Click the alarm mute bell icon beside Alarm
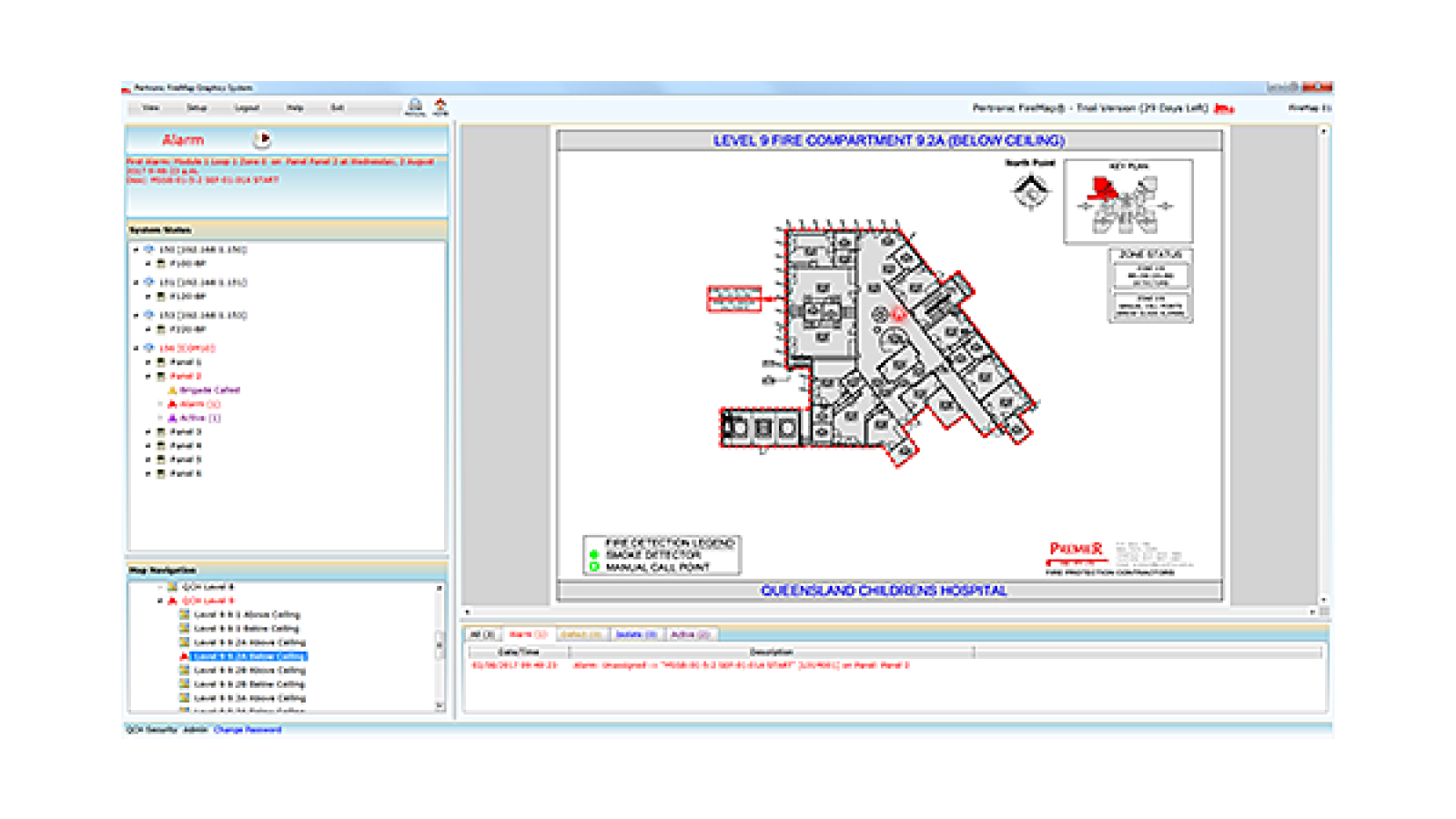The height and width of the screenshot is (819, 1456). click(x=264, y=138)
